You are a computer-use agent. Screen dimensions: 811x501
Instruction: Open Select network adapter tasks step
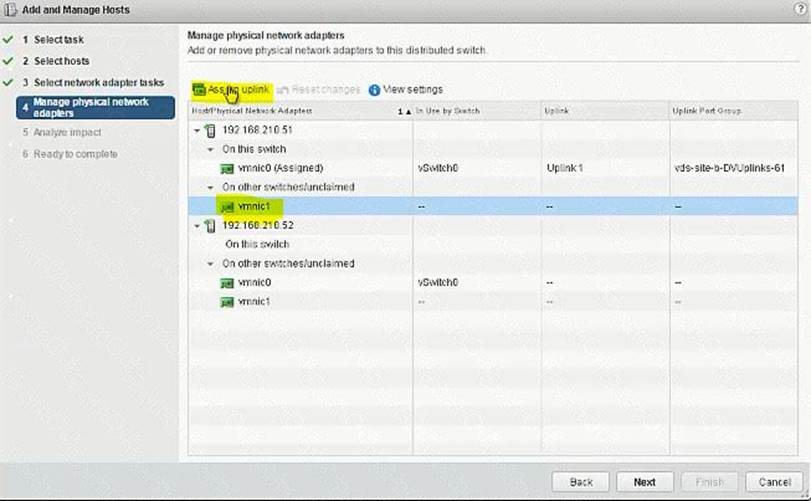(98, 82)
